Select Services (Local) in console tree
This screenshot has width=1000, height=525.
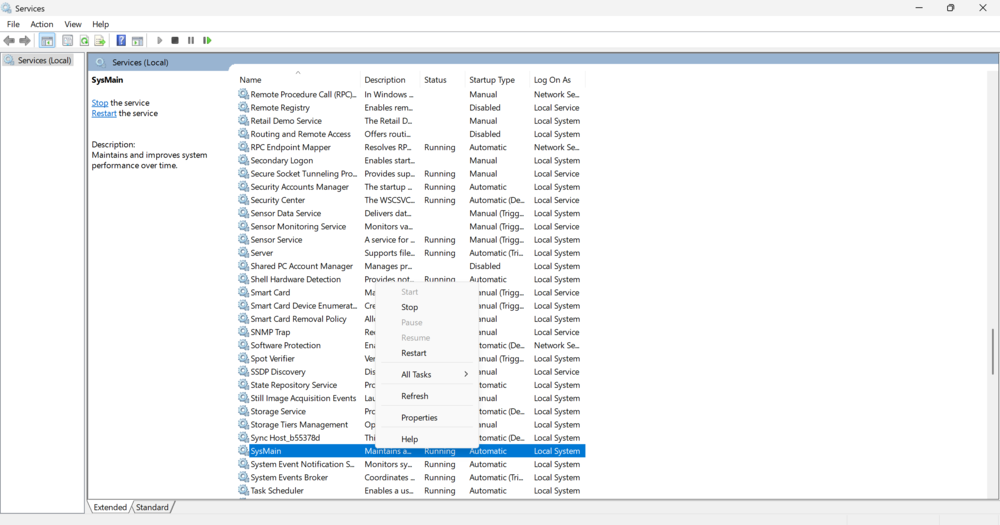pyautogui.click(x=38, y=60)
